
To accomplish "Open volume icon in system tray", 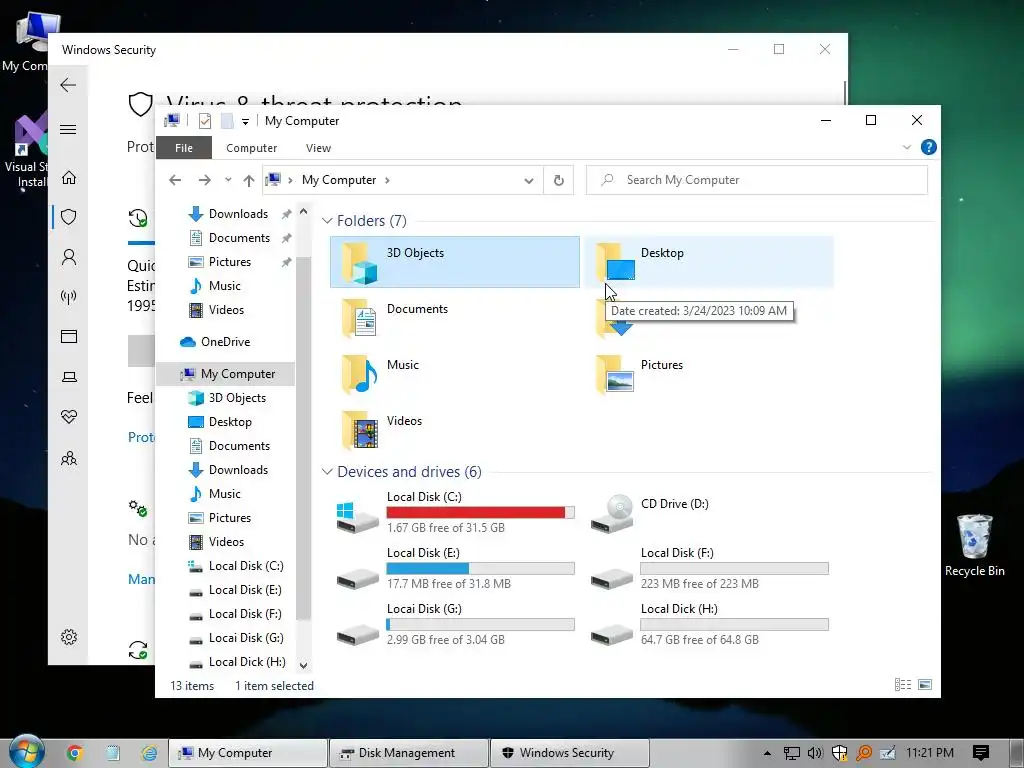I will click(814, 753).
